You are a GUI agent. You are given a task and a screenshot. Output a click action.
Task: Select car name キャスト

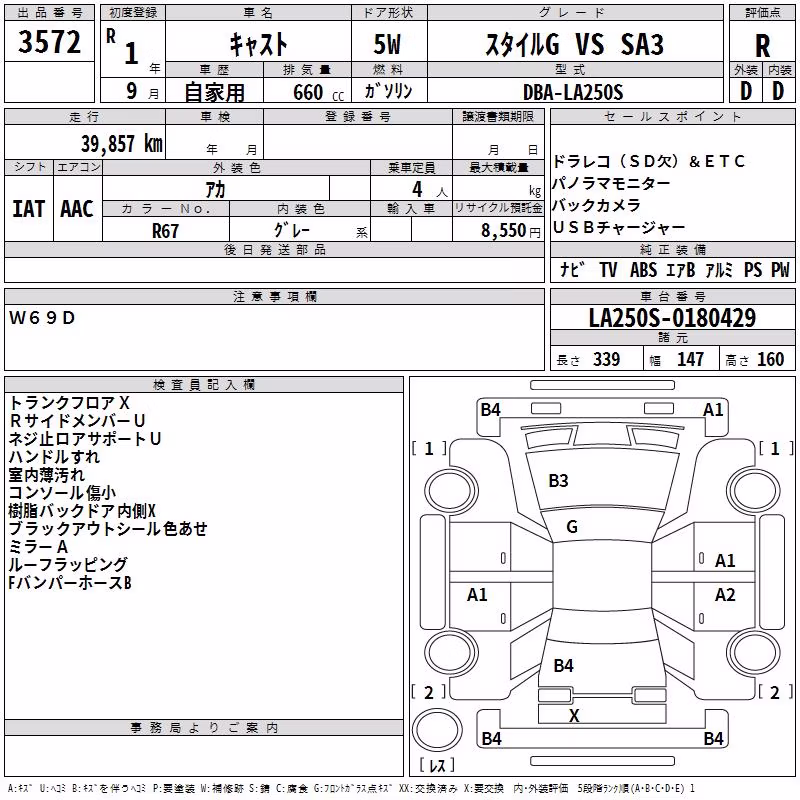tap(259, 44)
